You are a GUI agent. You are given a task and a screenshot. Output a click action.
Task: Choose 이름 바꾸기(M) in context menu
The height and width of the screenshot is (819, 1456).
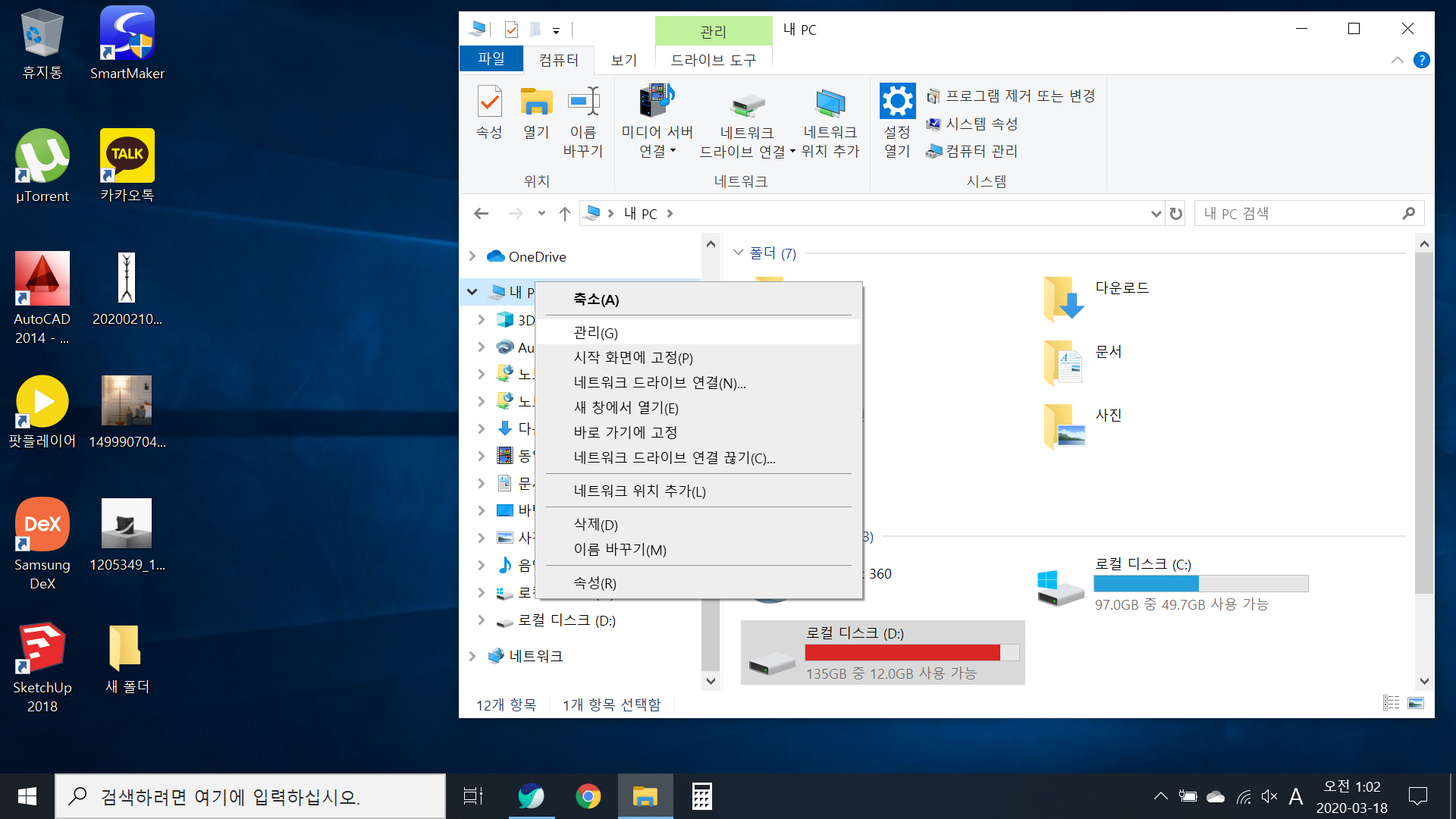[698, 550]
